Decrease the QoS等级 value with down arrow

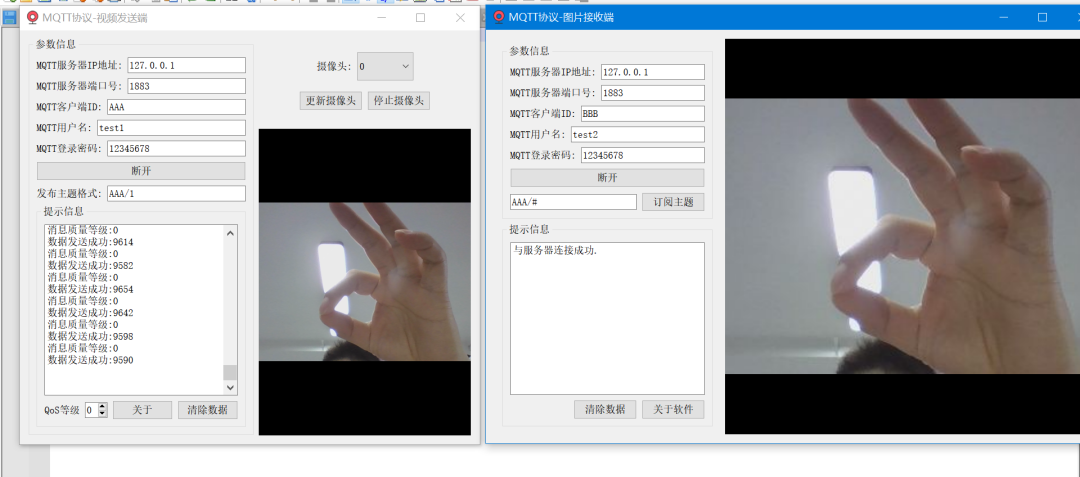(103, 414)
